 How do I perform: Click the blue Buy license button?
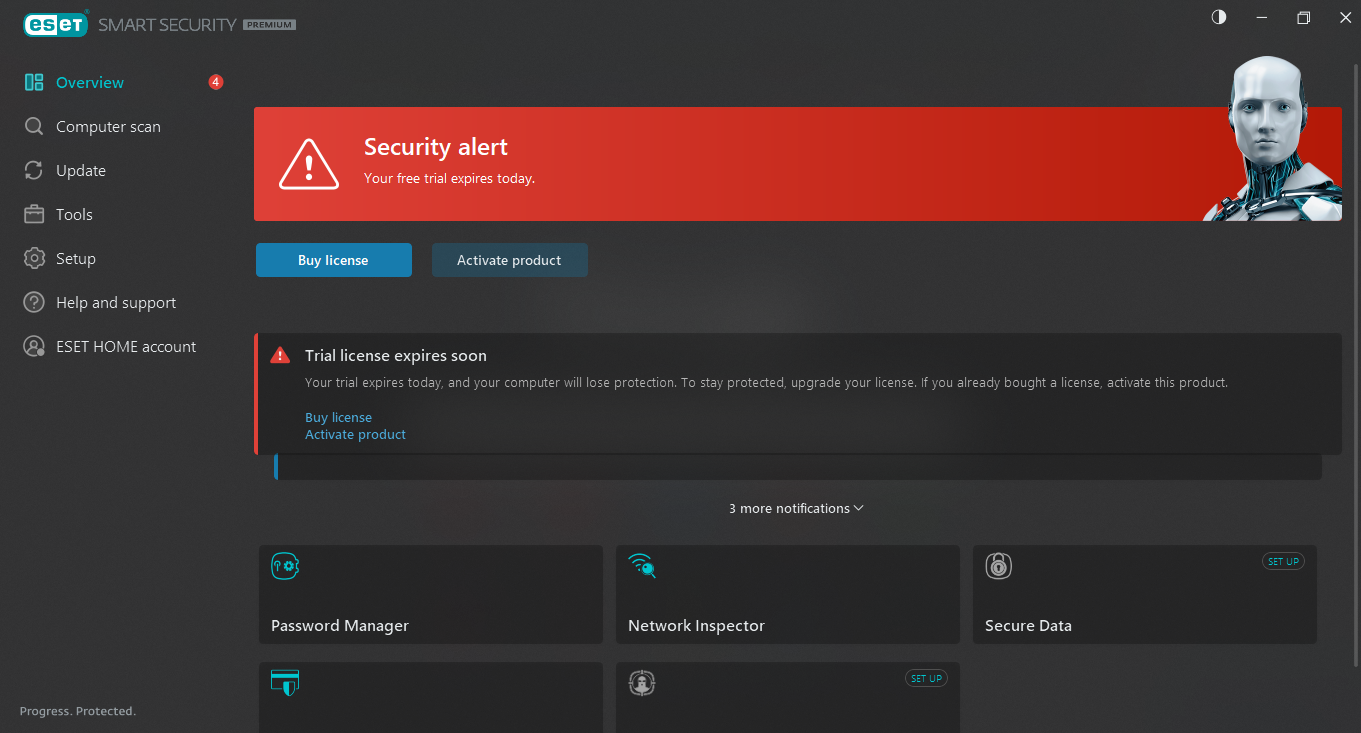(x=334, y=260)
